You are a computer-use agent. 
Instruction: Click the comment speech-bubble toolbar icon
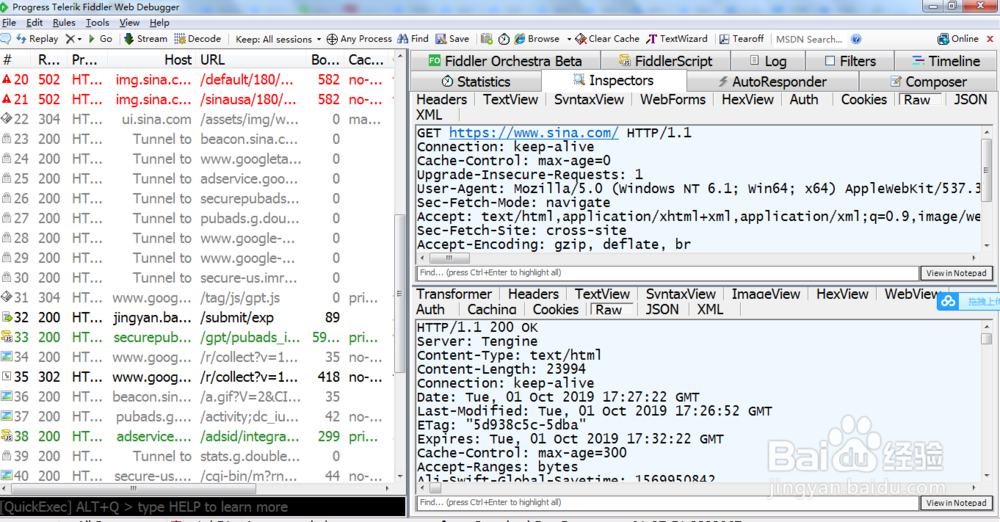pyautogui.click(x=6, y=39)
